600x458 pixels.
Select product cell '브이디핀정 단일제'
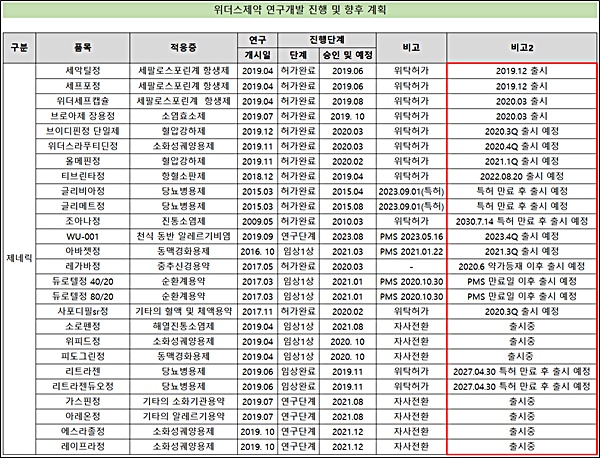(x=83, y=131)
